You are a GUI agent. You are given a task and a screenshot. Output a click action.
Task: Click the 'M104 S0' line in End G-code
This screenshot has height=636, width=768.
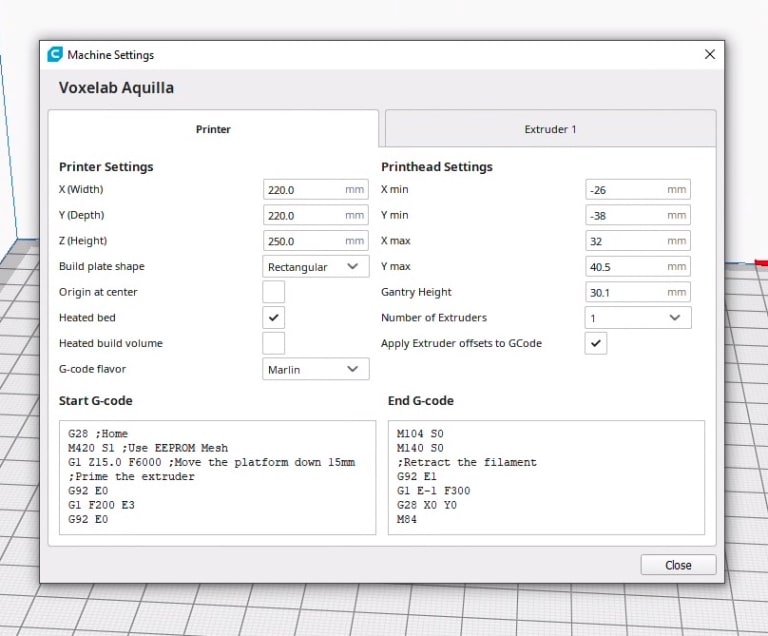[420, 434]
